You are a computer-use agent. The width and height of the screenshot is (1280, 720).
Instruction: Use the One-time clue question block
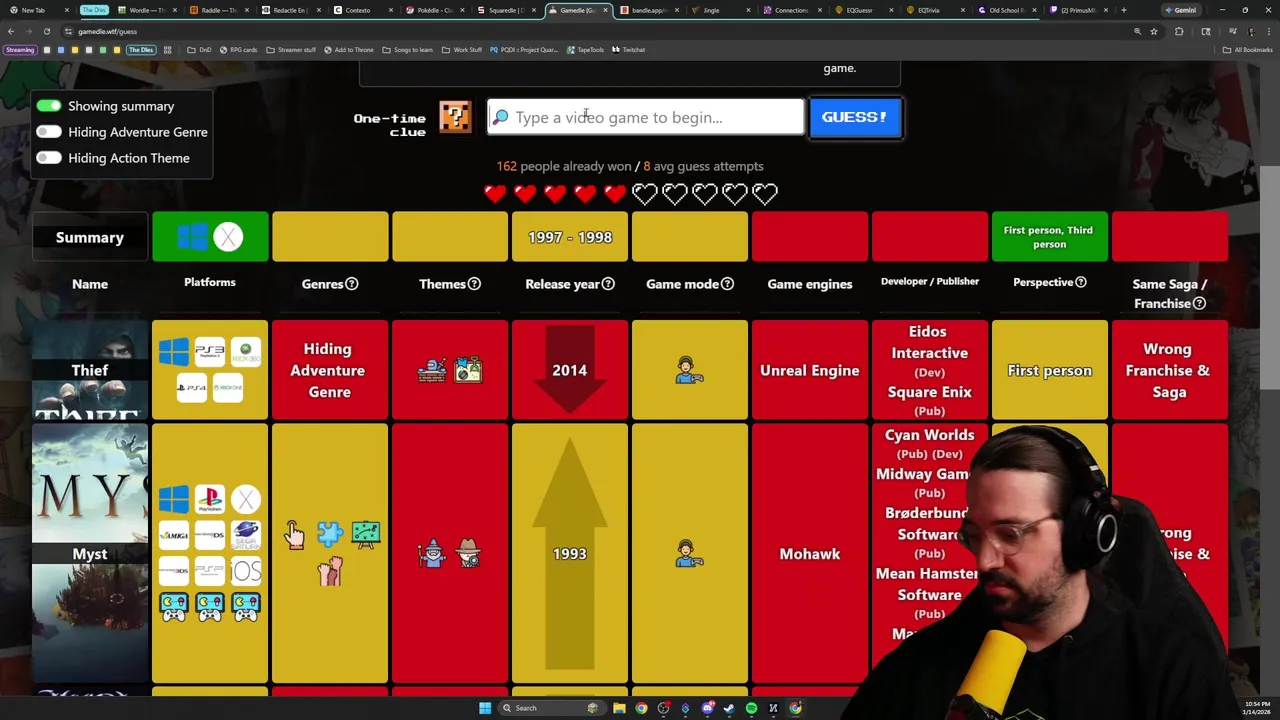click(455, 117)
